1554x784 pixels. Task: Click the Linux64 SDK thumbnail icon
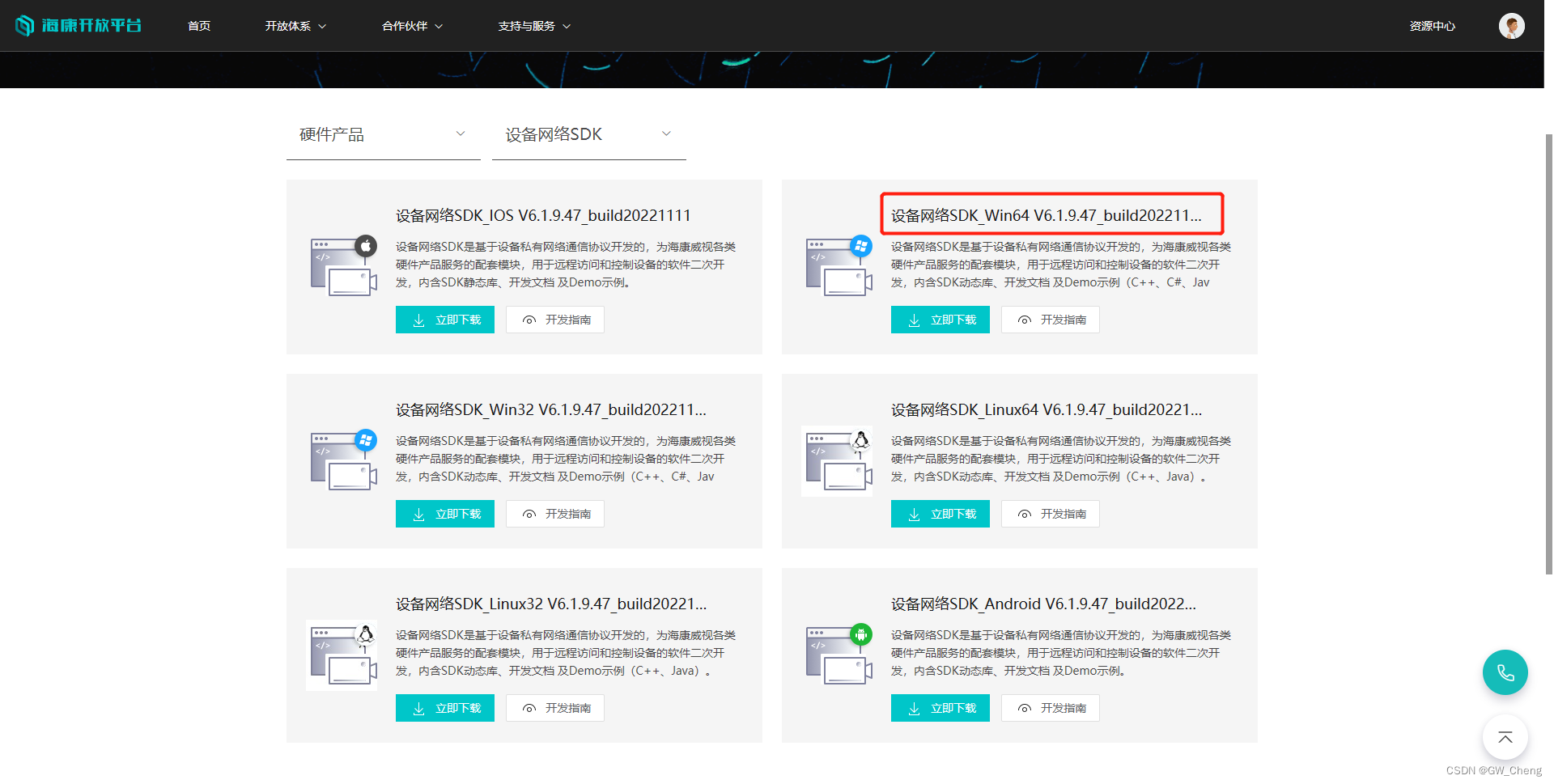[x=837, y=460]
